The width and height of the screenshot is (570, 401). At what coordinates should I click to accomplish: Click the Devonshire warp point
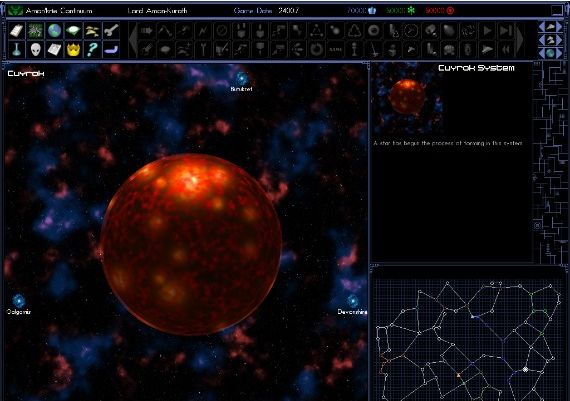(x=352, y=301)
